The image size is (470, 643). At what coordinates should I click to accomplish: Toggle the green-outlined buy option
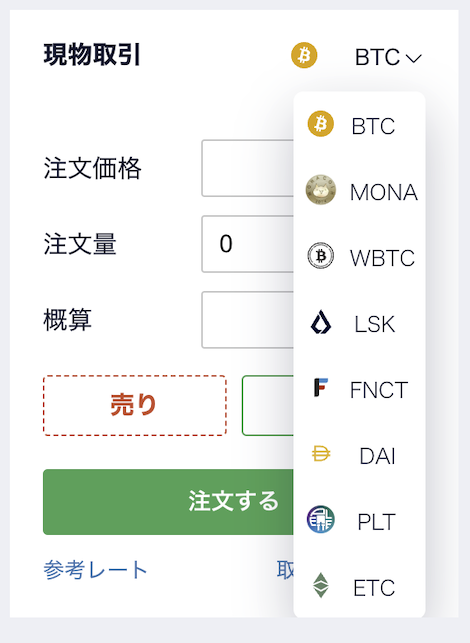(x=268, y=405)
